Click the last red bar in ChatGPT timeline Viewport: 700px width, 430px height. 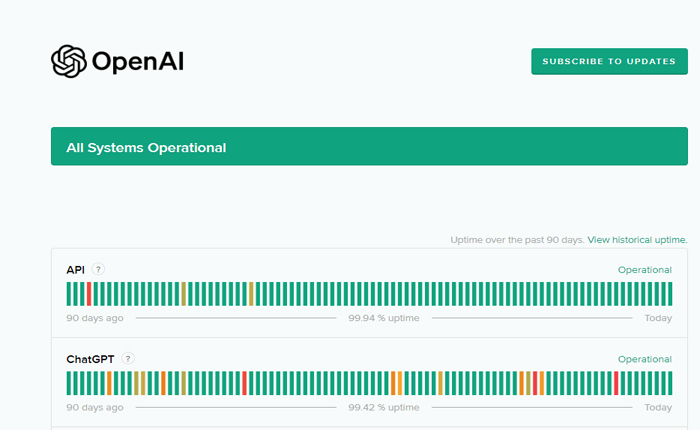point(616,383)
